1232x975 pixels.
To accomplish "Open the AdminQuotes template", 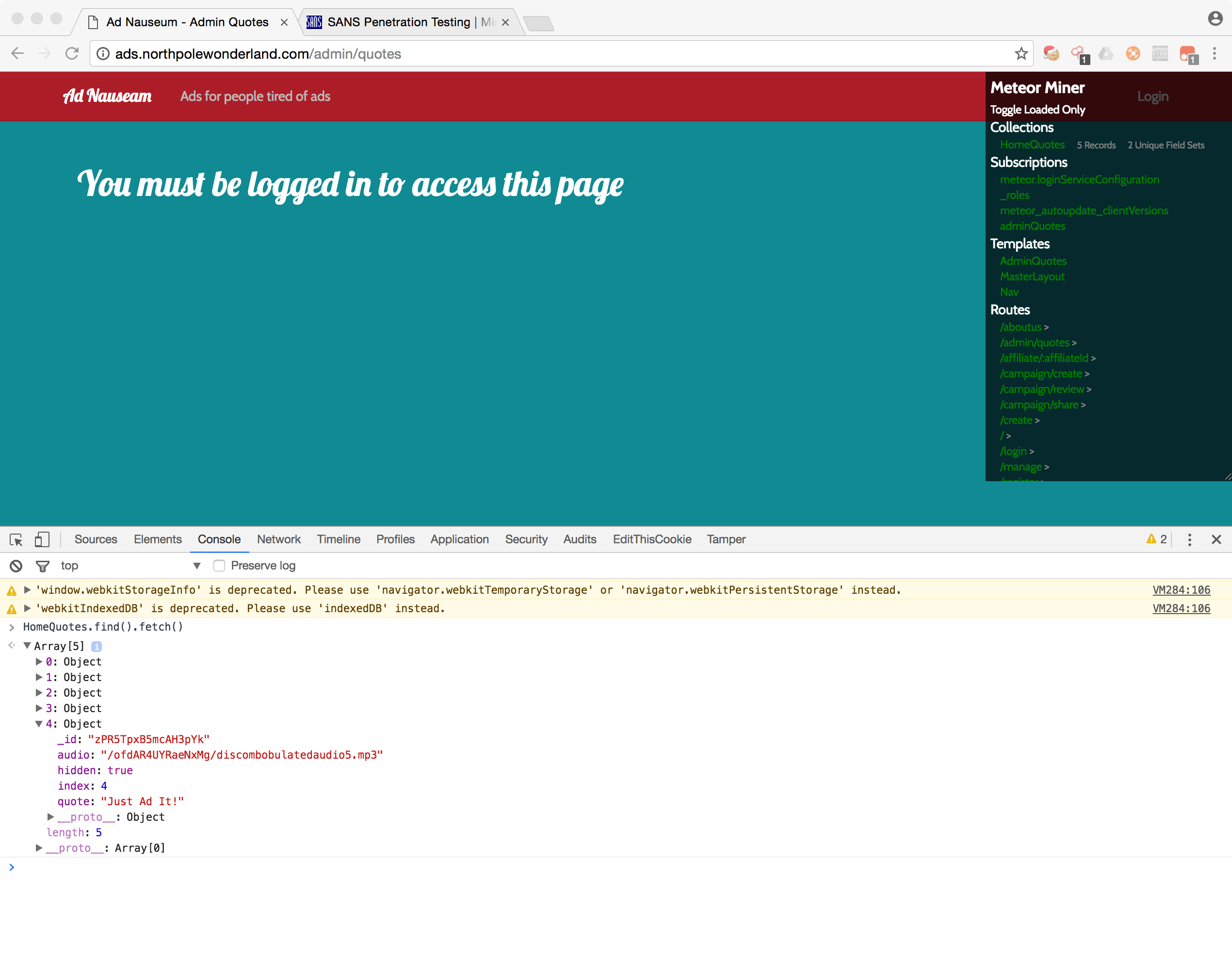I will [x=1034, y=260].
